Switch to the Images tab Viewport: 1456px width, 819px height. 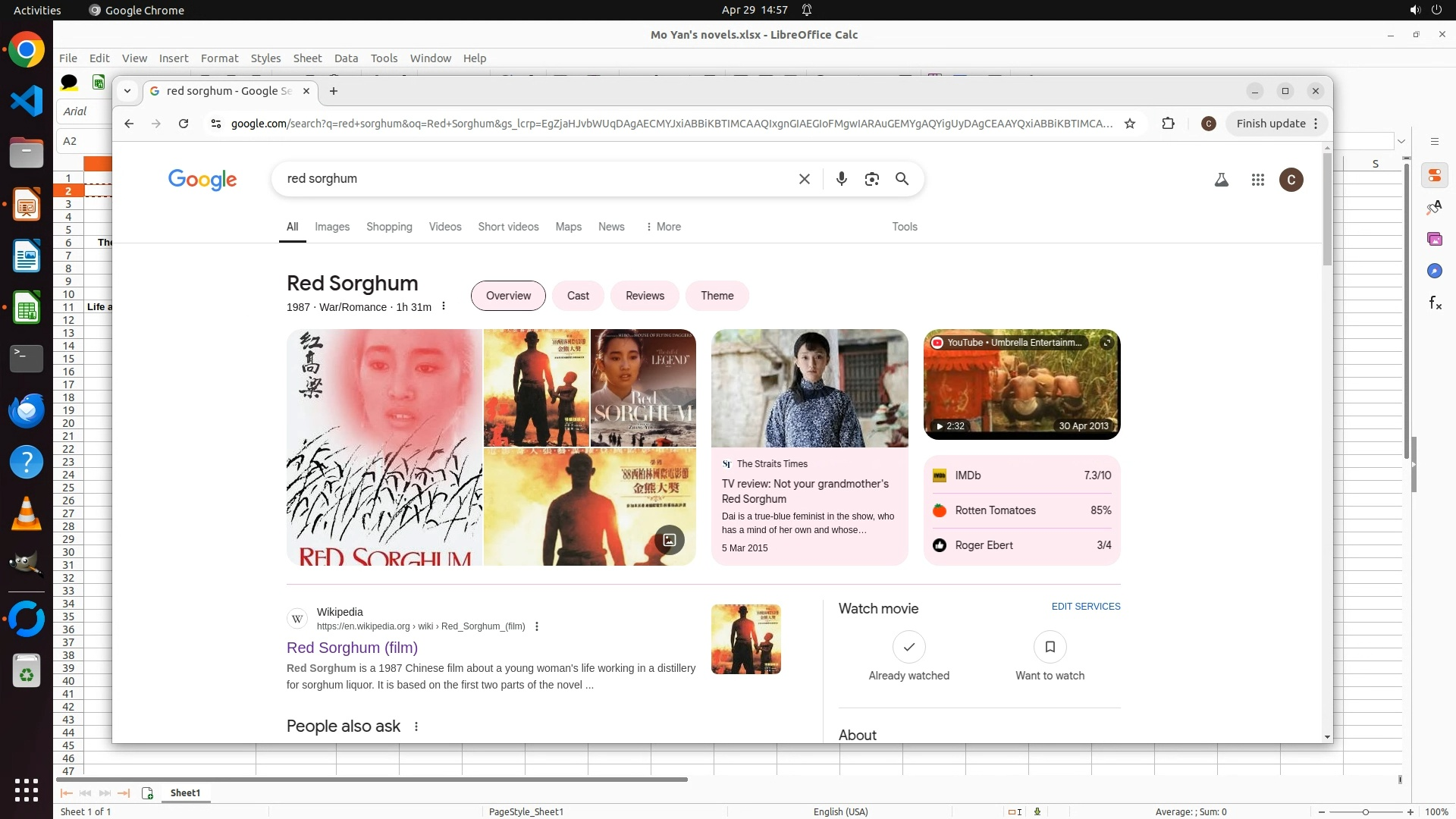[331, 227]
